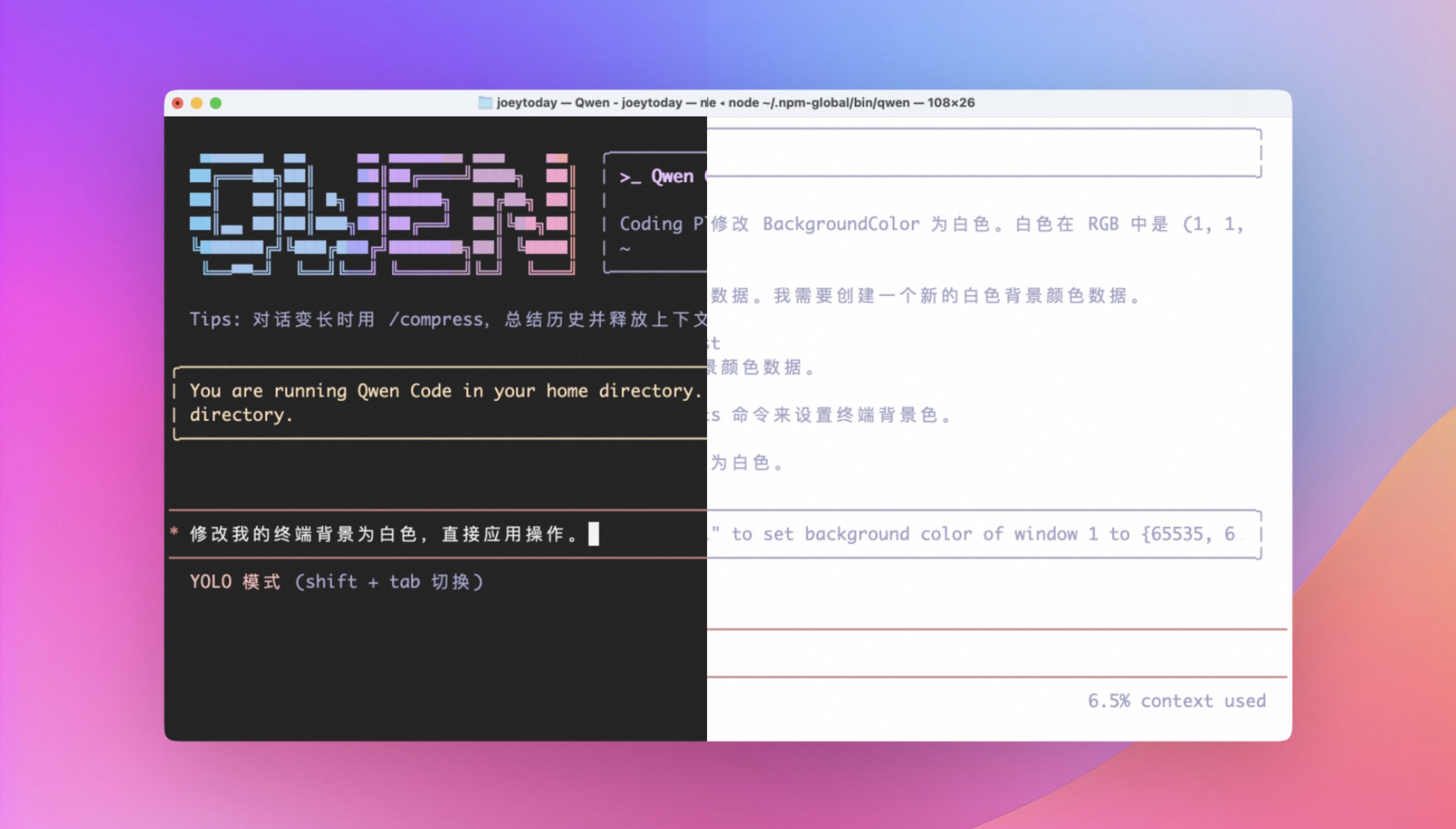
Task: Click the white block text cursor
Action: point(593,534)
